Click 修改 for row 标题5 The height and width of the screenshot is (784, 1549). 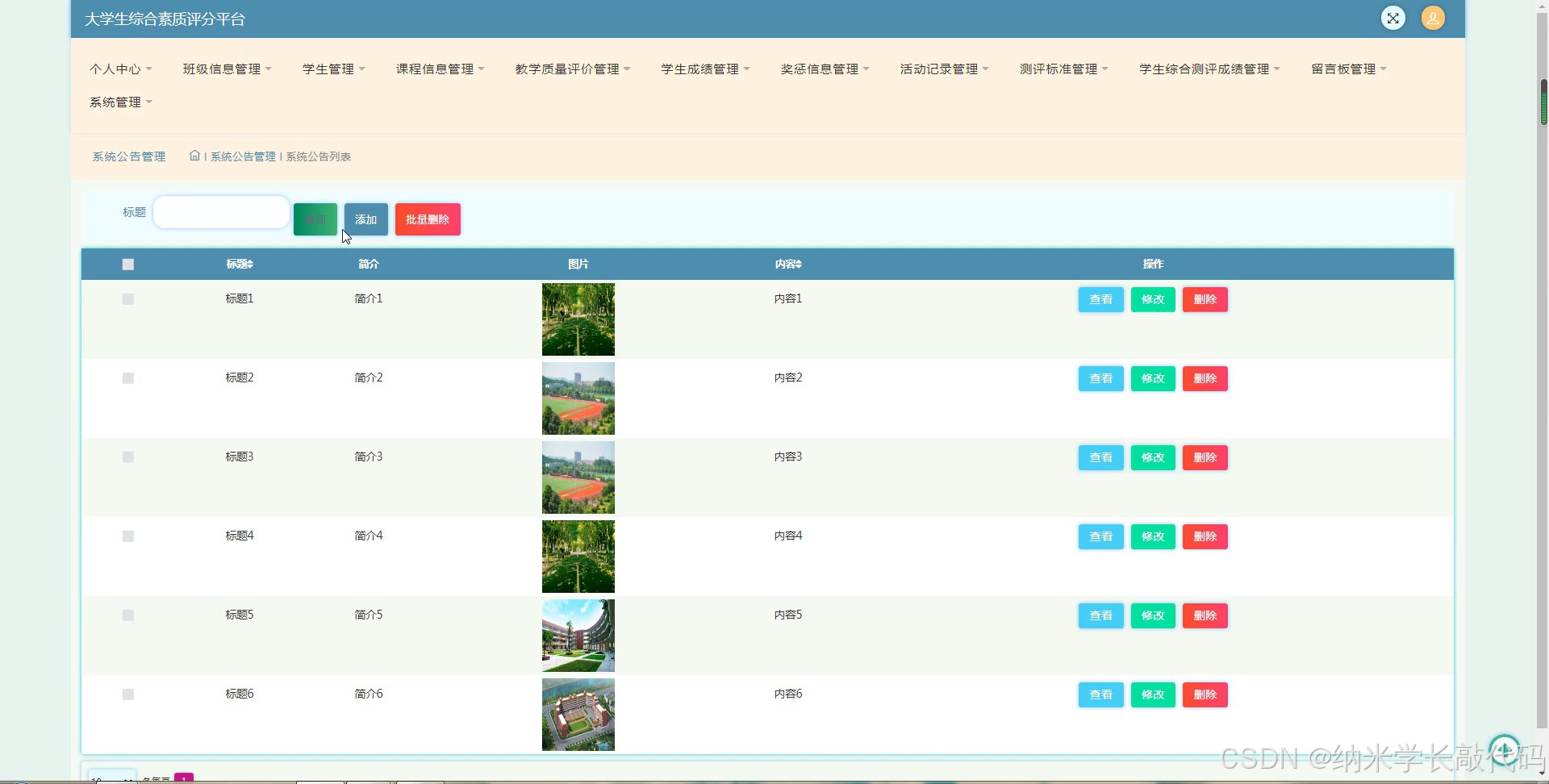(x=1153, y=615)
